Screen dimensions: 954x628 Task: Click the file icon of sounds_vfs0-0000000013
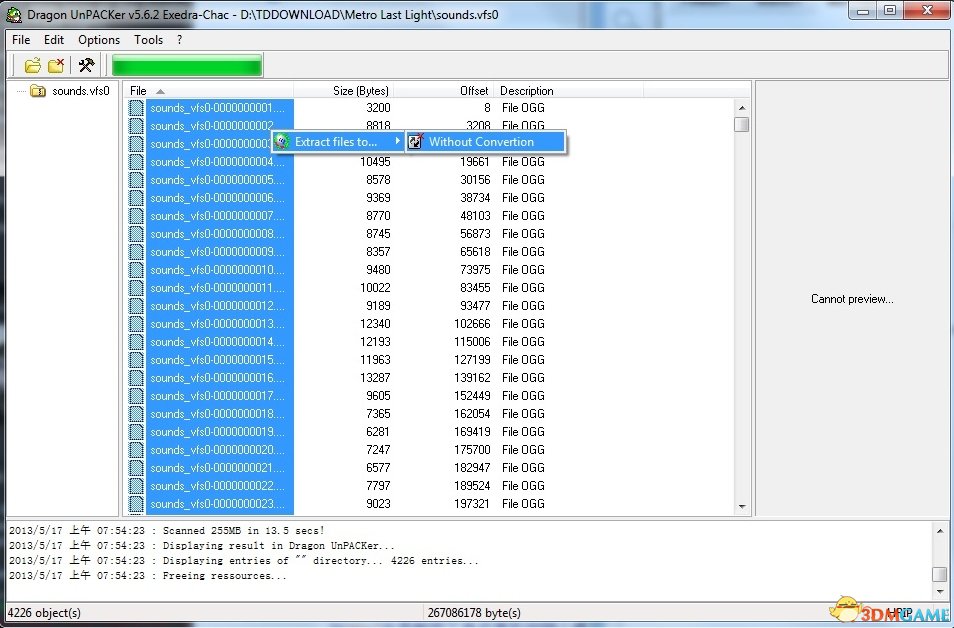[136, 324]
